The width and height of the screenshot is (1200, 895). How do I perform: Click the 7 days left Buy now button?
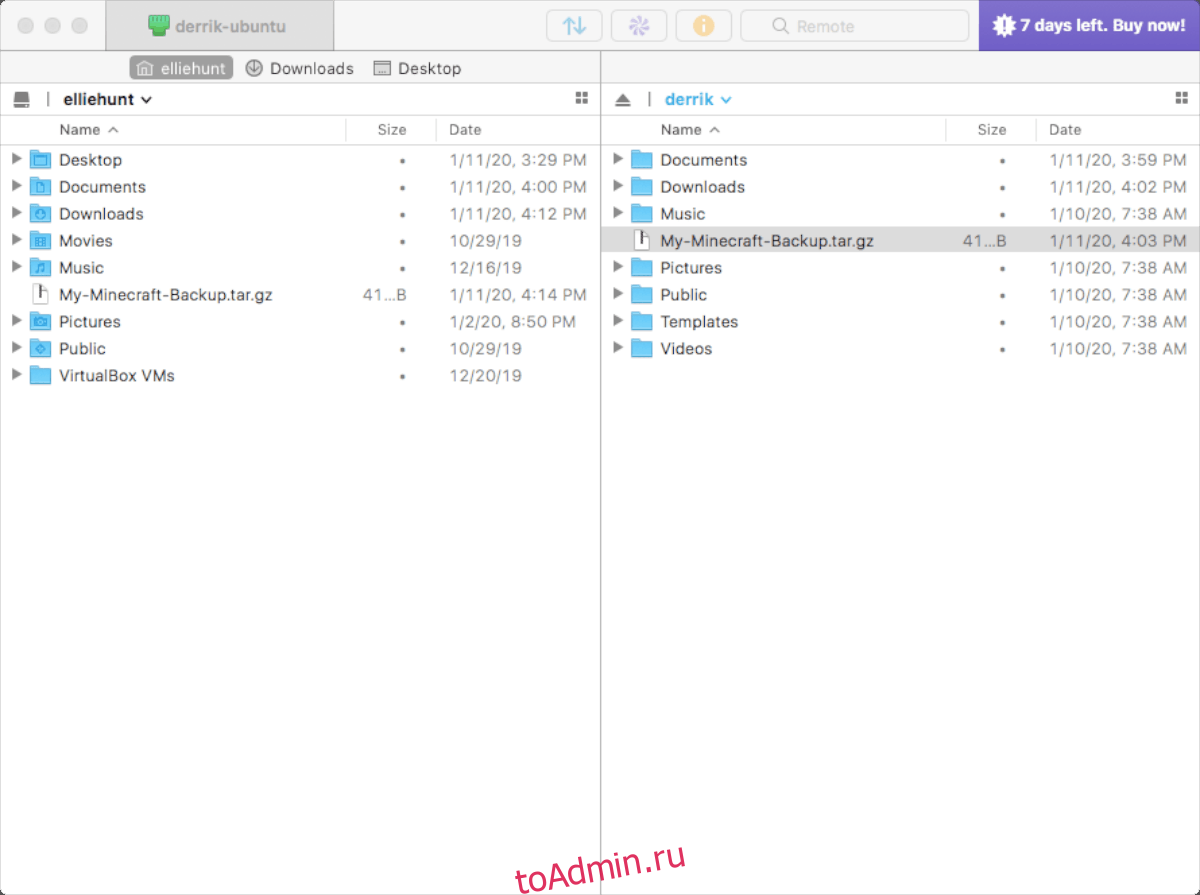click(x=1089, y=26)
